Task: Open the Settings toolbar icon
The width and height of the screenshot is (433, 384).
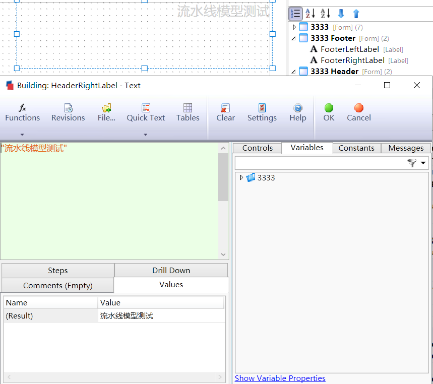Action: point(262,108)
